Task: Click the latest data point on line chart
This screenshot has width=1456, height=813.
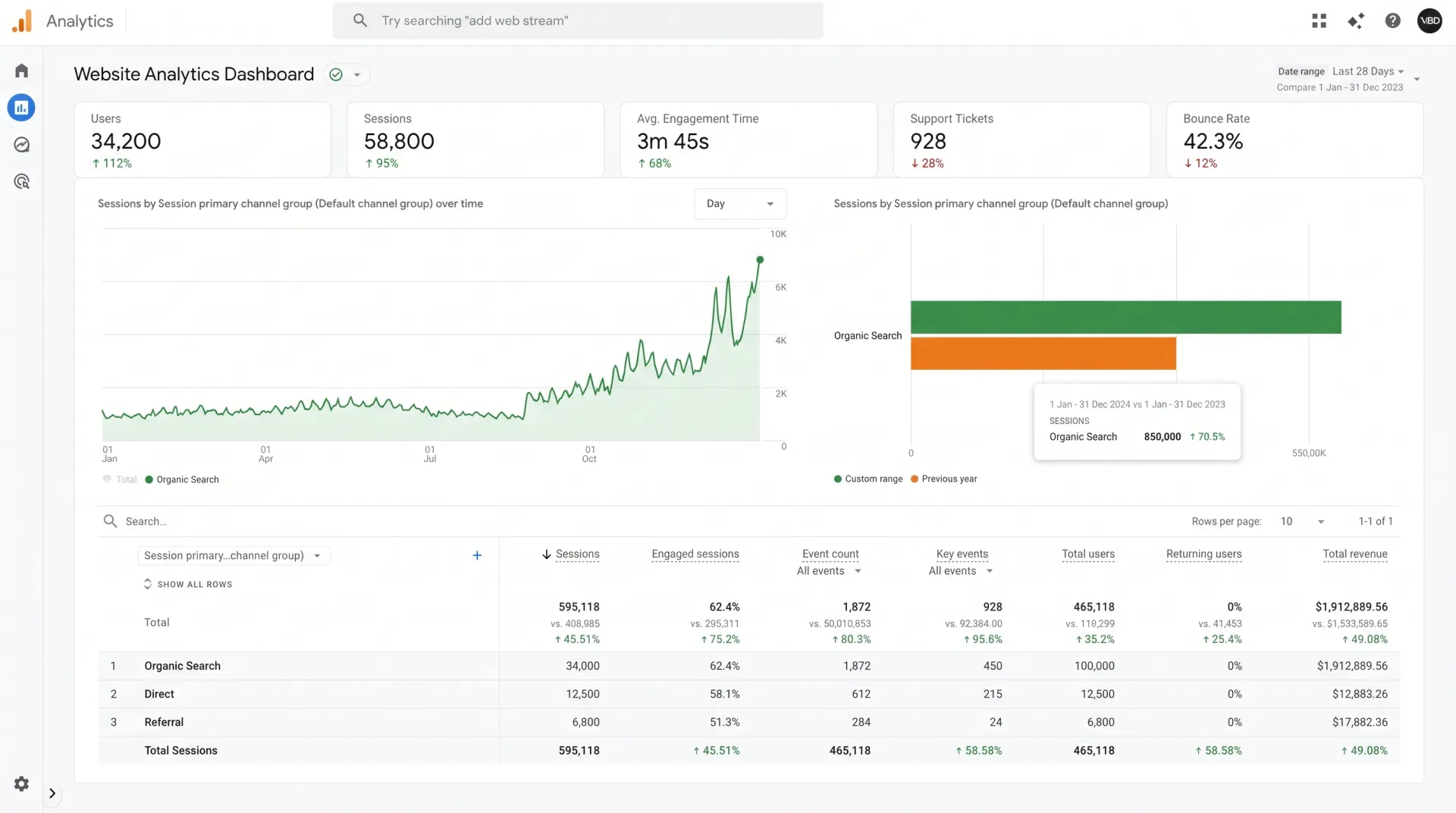Action: (x=760, y=260)
